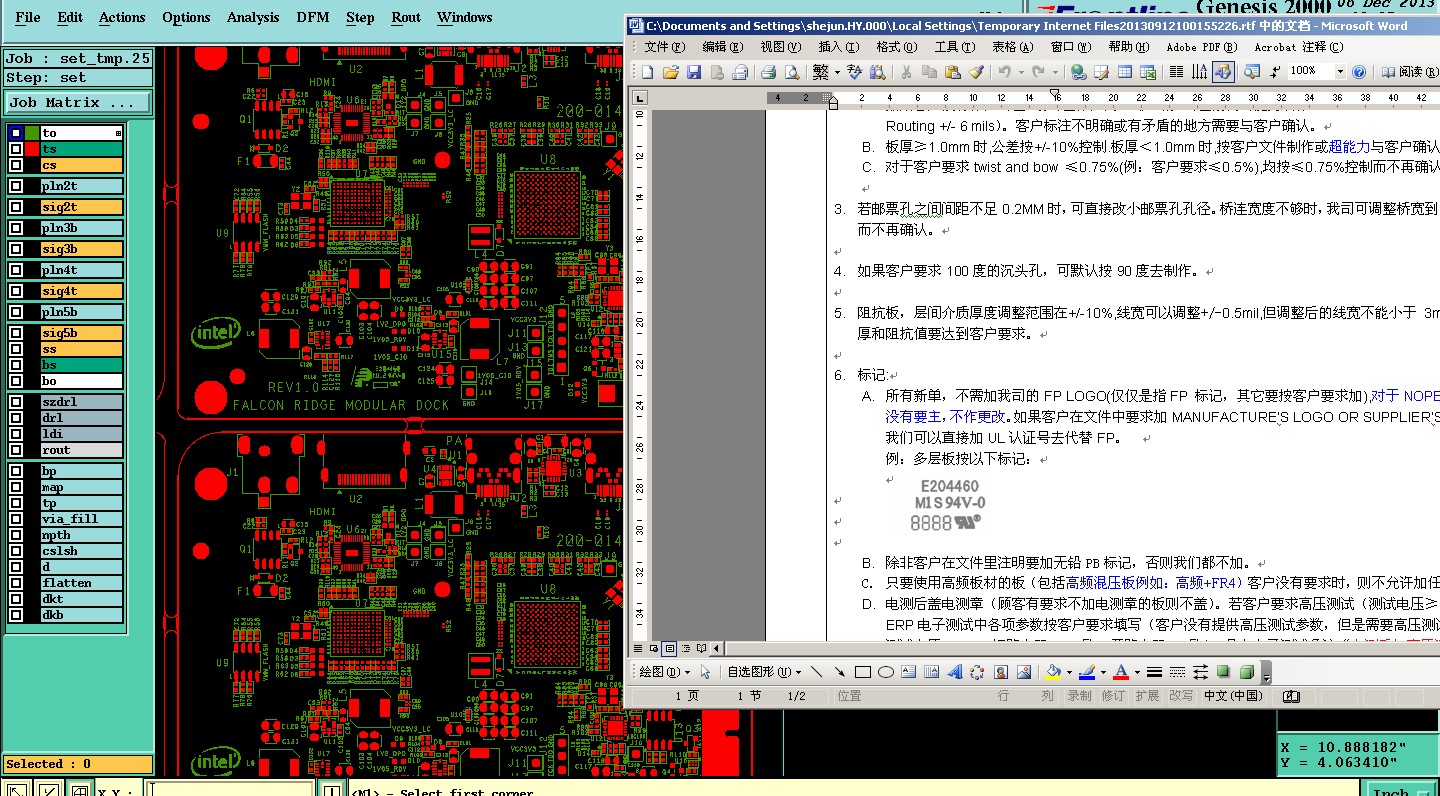Screen dimensions: 1440x796
Task: Click the Insert WordArt icon
Action: [955, 672]
